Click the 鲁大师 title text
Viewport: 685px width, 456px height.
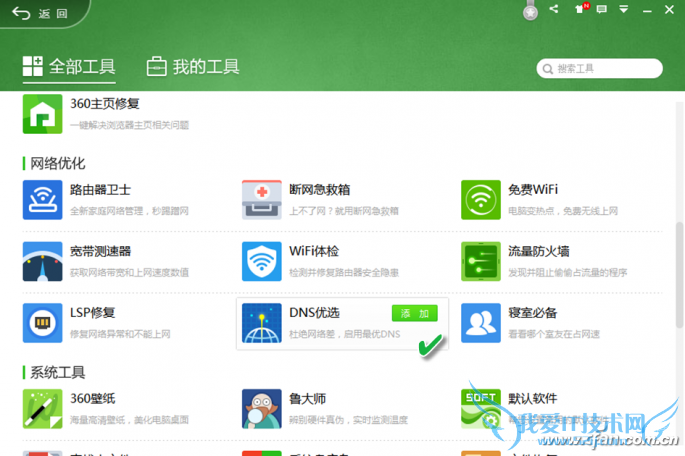pos(308,399)
